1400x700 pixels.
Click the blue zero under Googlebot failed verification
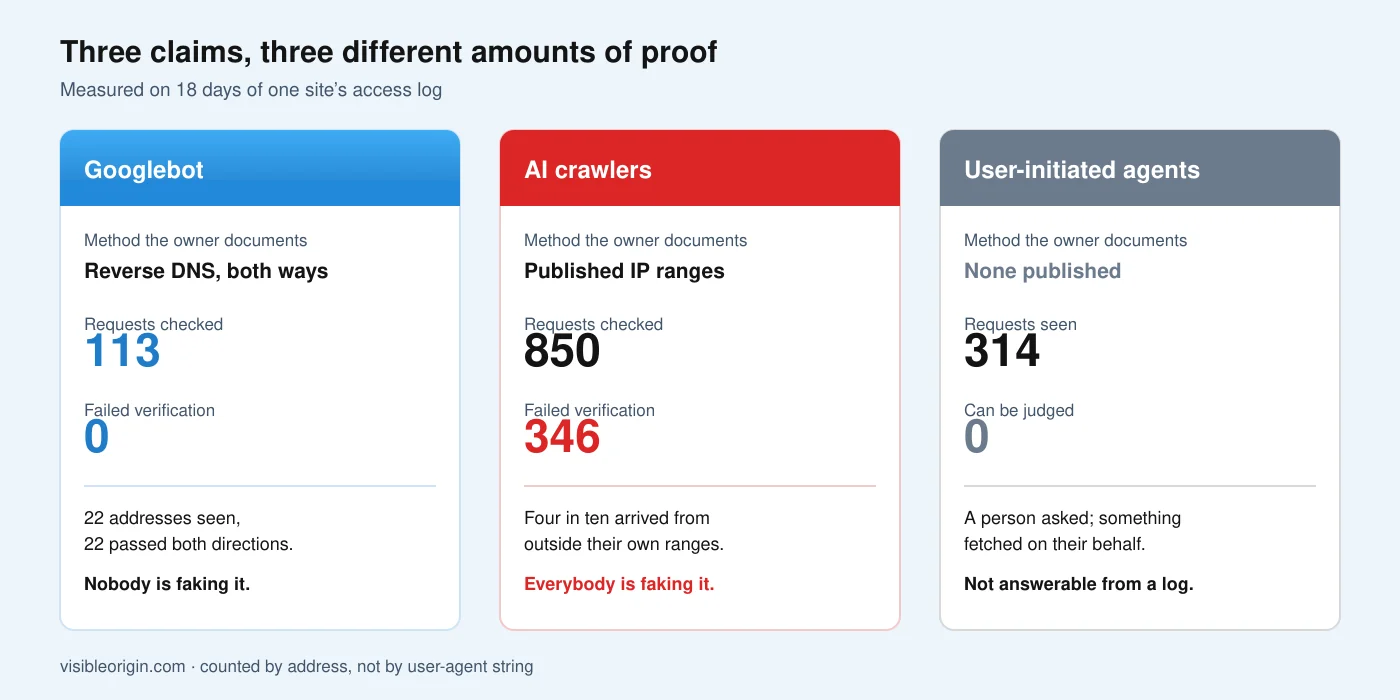pyautogui.click(x=96, y=437)
